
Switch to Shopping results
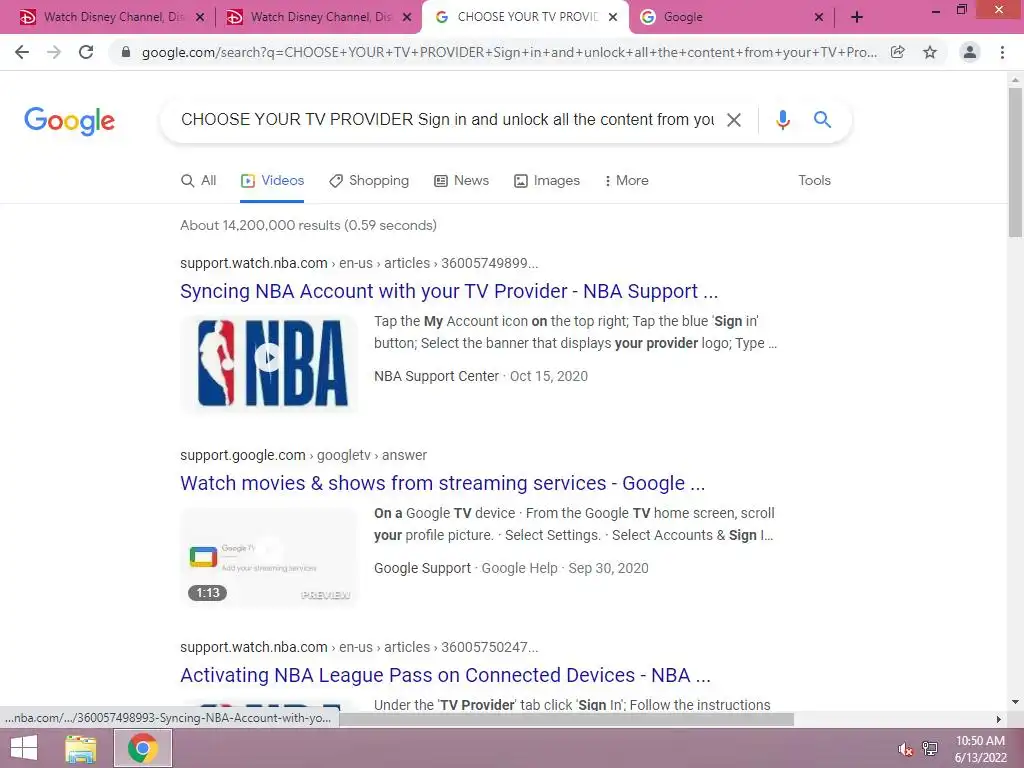[369, 181]
